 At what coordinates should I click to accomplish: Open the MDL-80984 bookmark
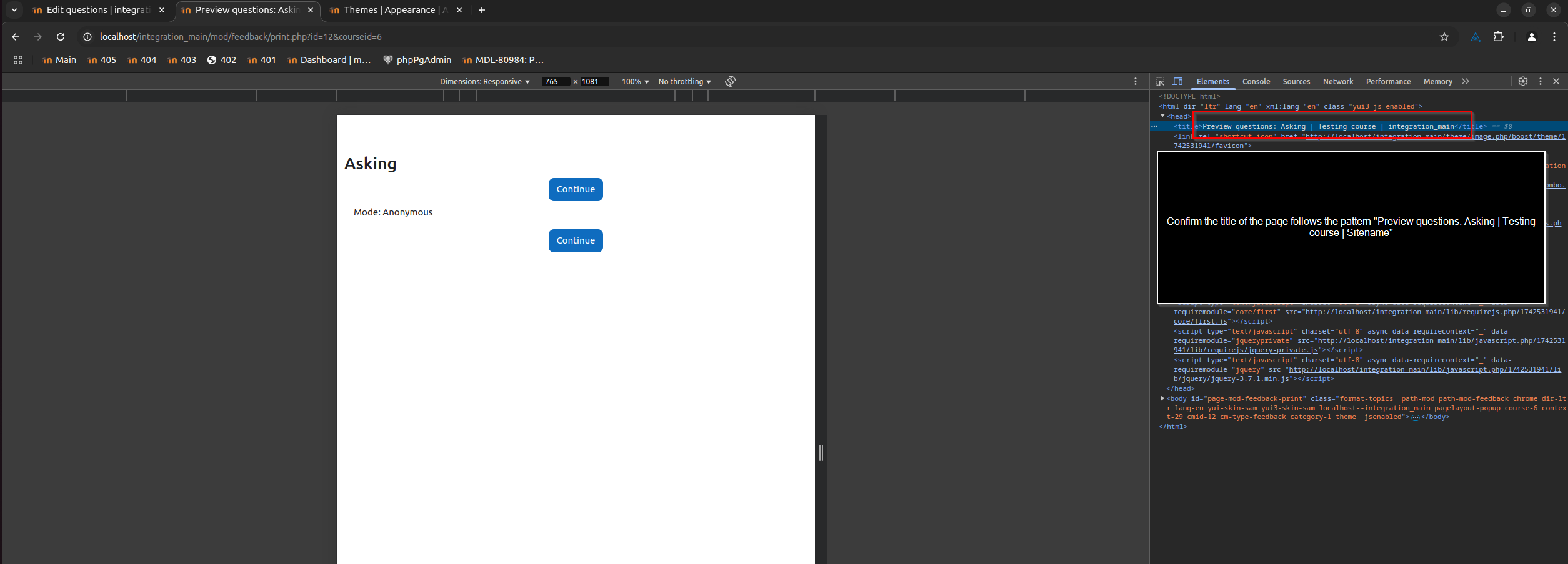(x=503, y=60)
